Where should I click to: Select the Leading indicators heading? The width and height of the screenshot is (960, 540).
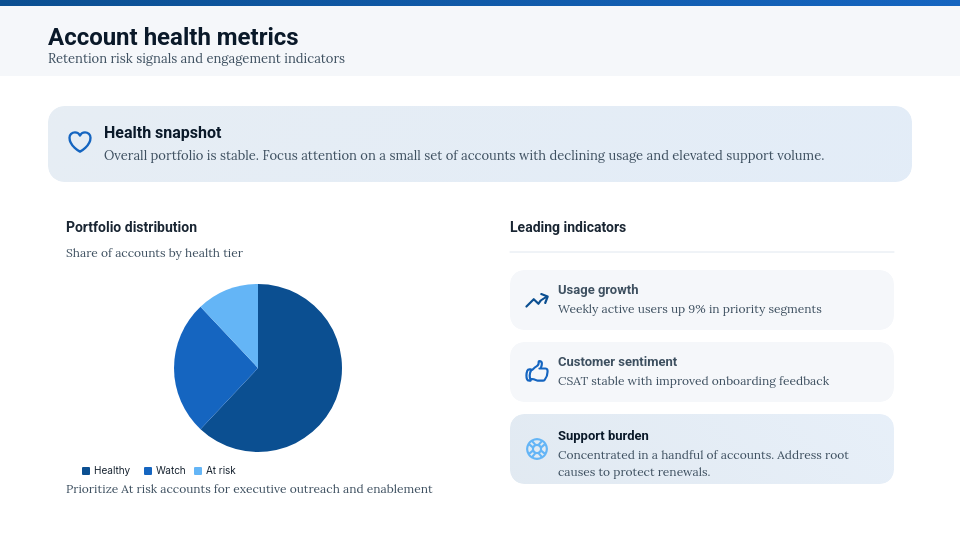point(568,227)
